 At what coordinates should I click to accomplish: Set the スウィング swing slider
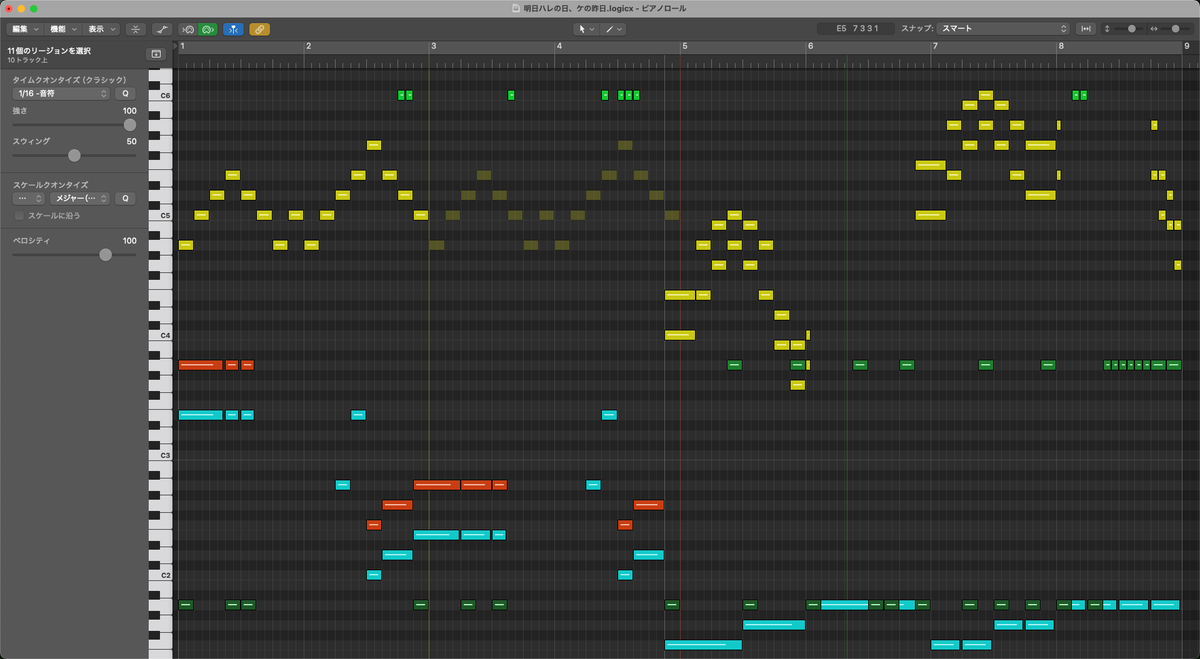tap(74, 156)
